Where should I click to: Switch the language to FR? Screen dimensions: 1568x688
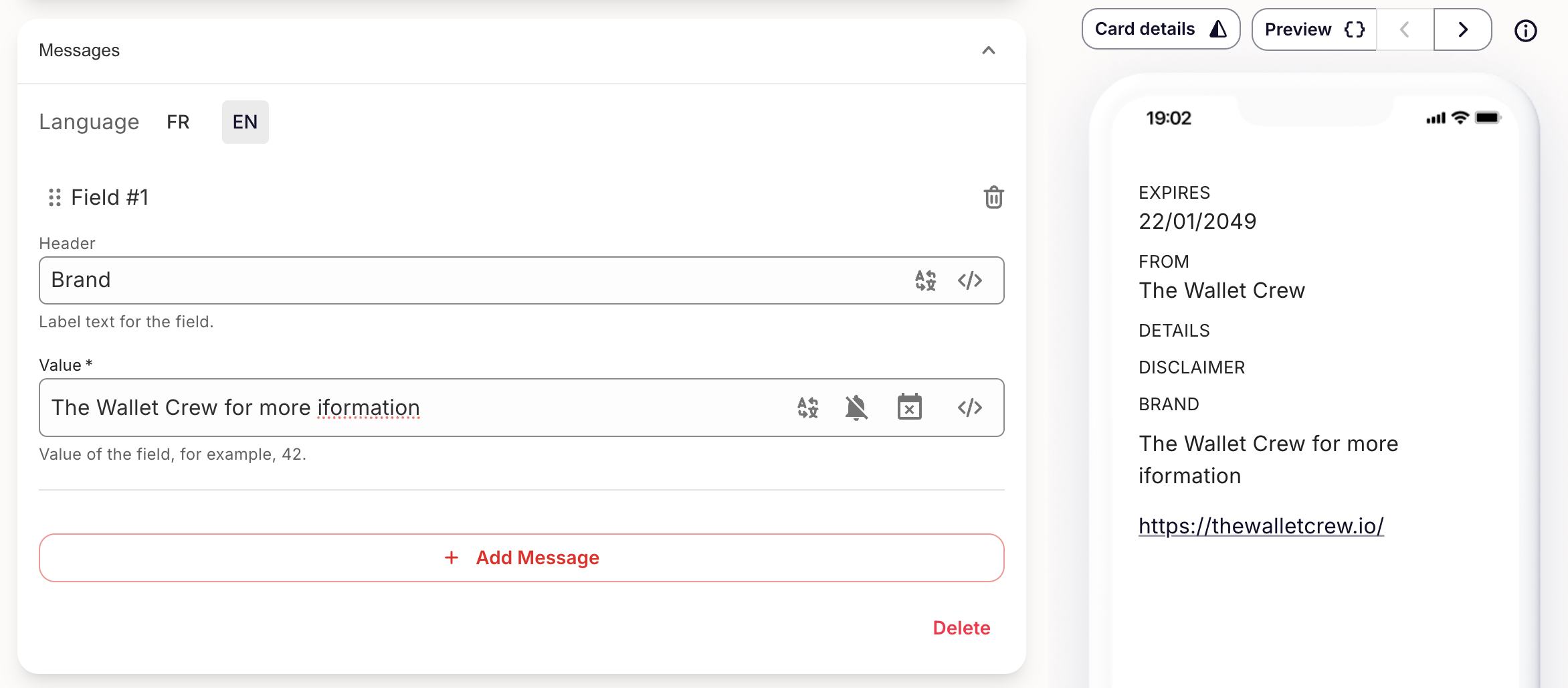tap(177, 122)
